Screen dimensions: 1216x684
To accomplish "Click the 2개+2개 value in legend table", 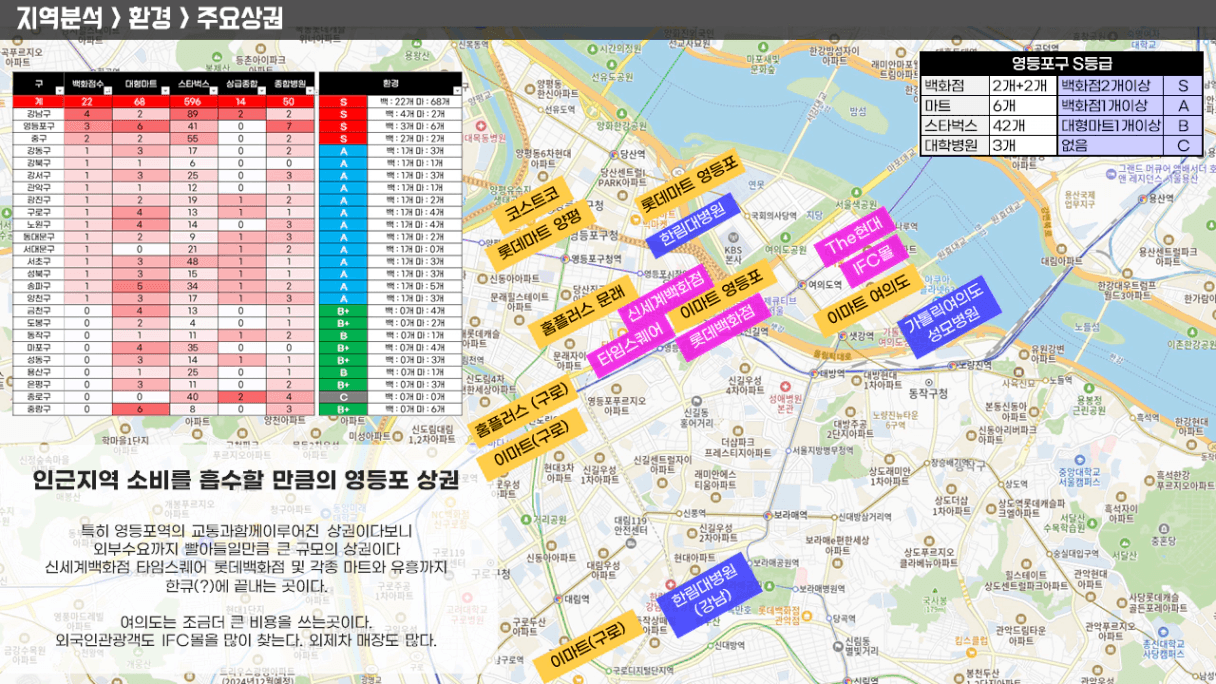I will click(1023, 86).
